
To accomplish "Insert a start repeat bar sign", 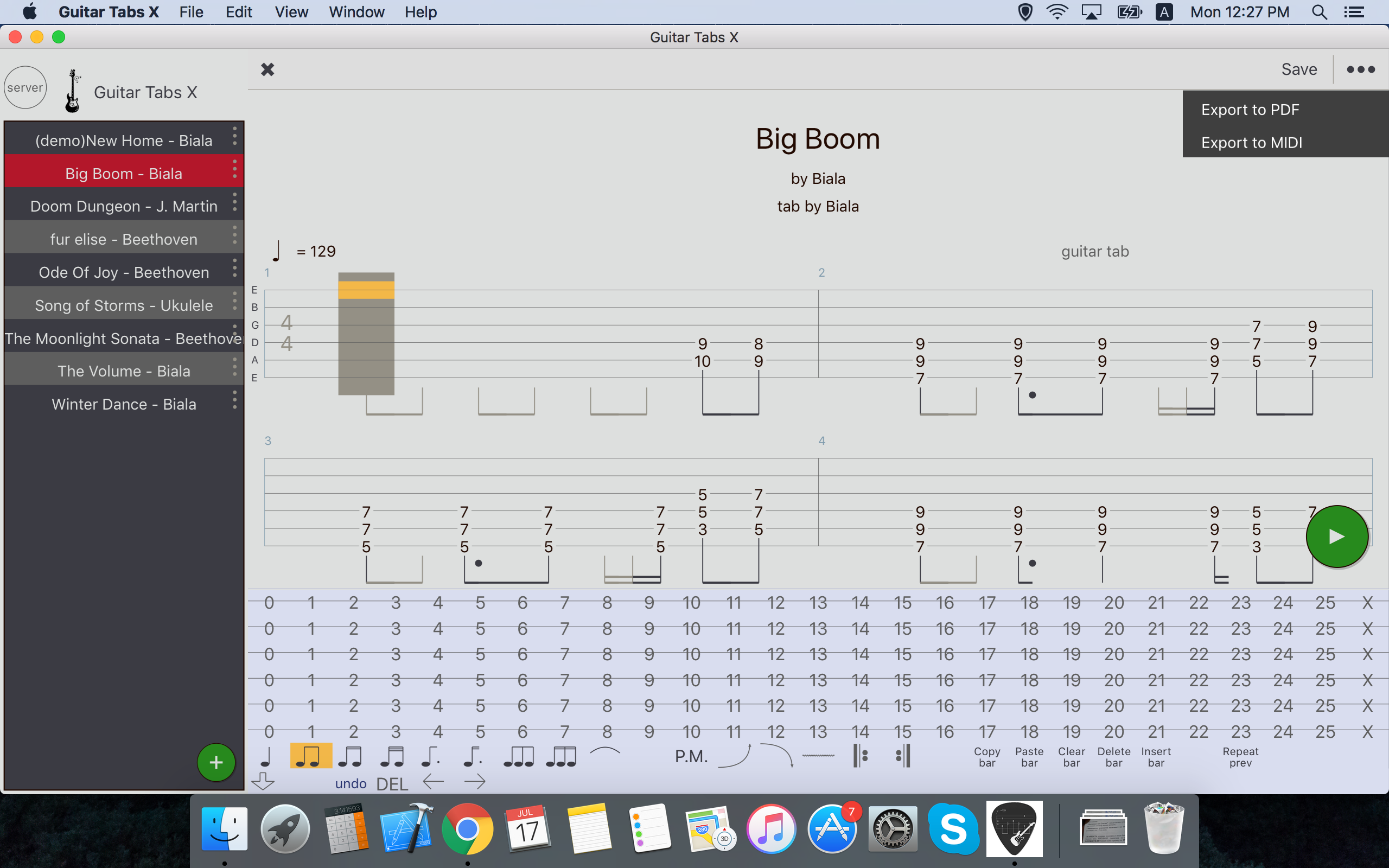I will point(860,756).
